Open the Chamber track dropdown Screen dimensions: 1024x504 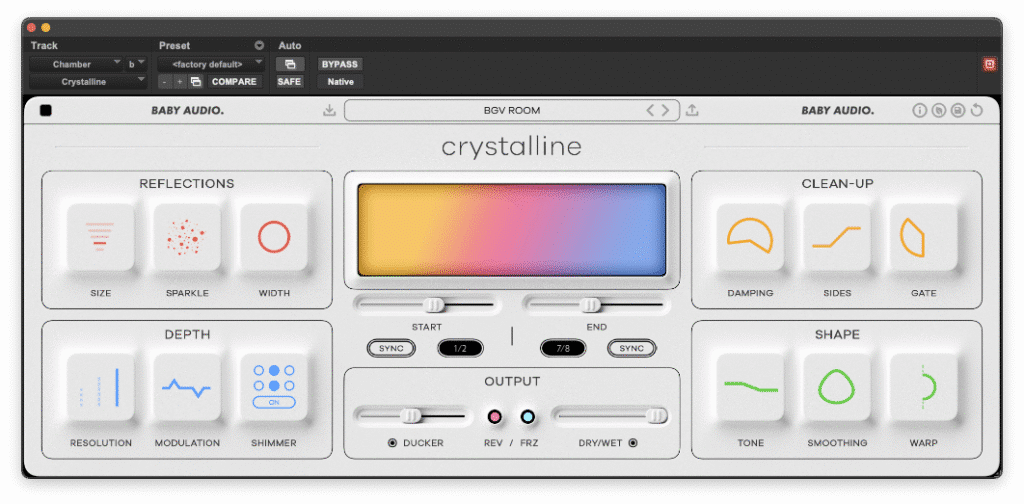[x=76, y=64]
